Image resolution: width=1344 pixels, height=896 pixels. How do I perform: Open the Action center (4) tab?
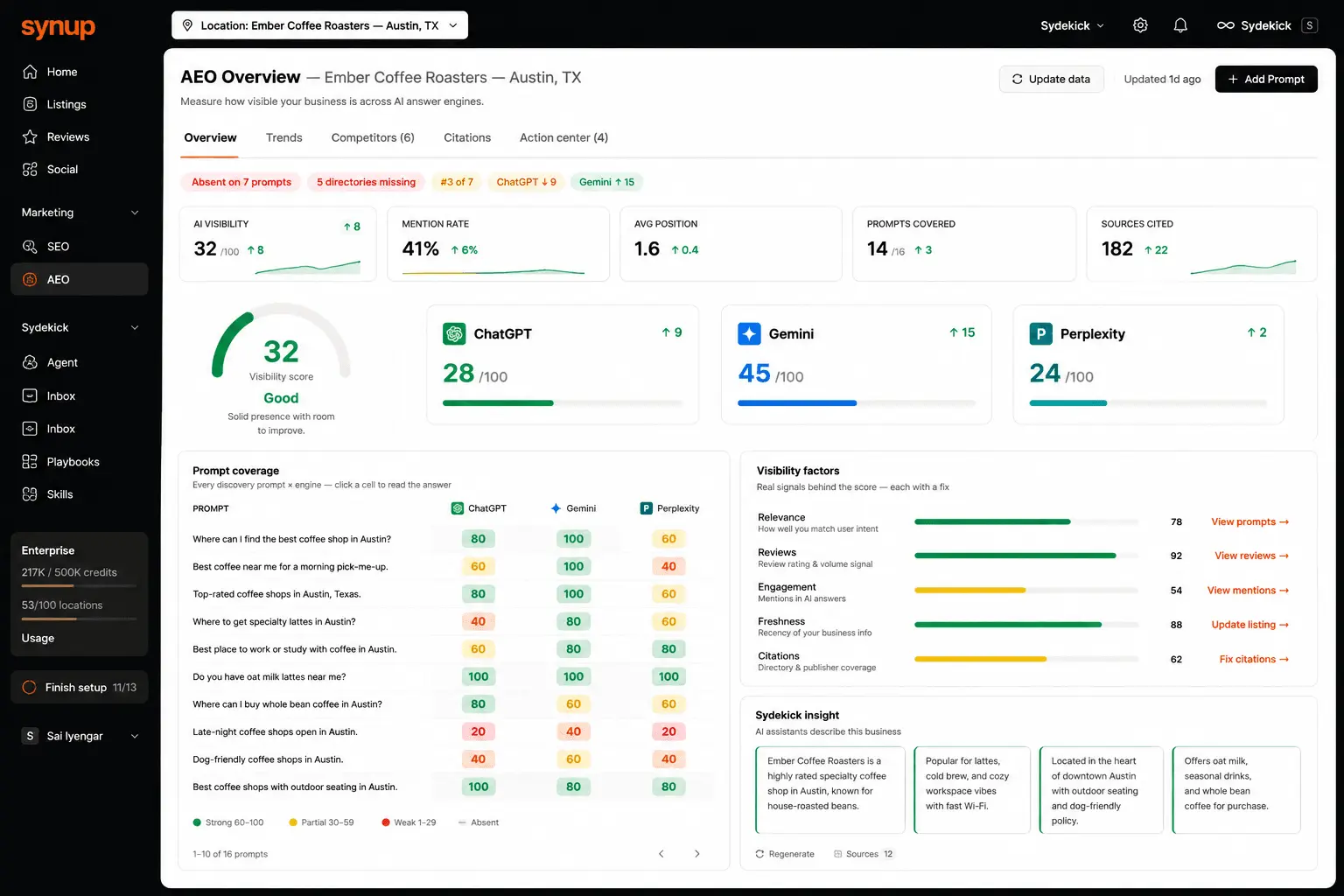[563, 137]
